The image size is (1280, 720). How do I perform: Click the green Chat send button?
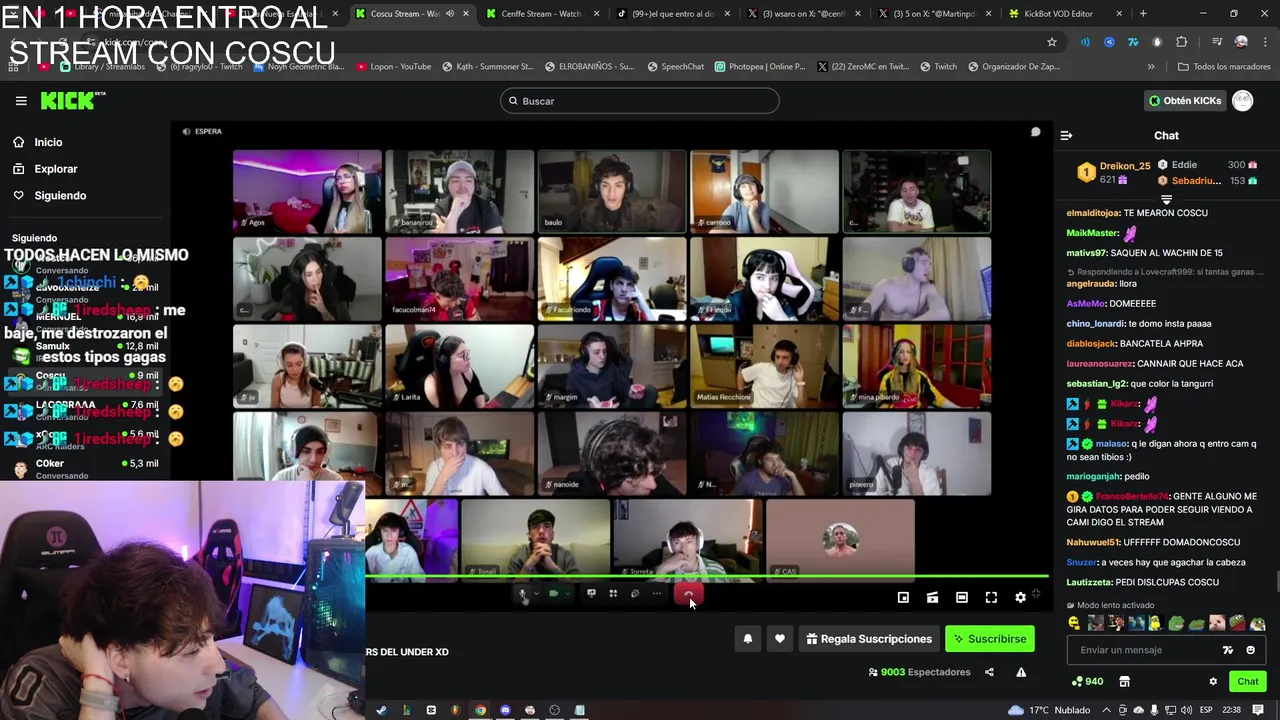coord(1247,682)
